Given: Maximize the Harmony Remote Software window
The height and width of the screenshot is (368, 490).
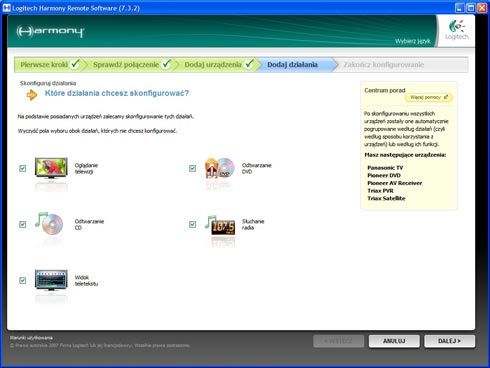Looking at the screenshot, I should click(470, 8).
